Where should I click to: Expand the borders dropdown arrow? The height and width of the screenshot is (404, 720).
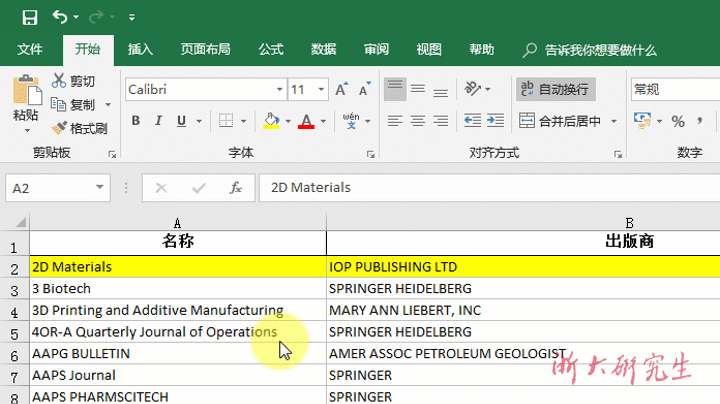click(x=243, y=121)
